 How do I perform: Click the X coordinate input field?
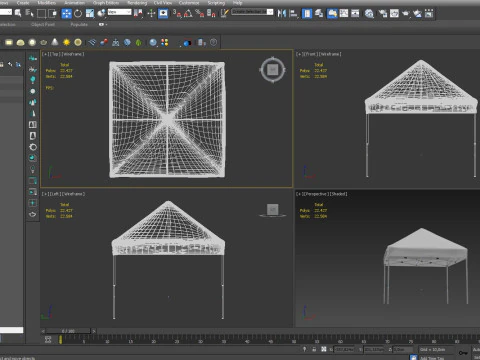point(344,349)
